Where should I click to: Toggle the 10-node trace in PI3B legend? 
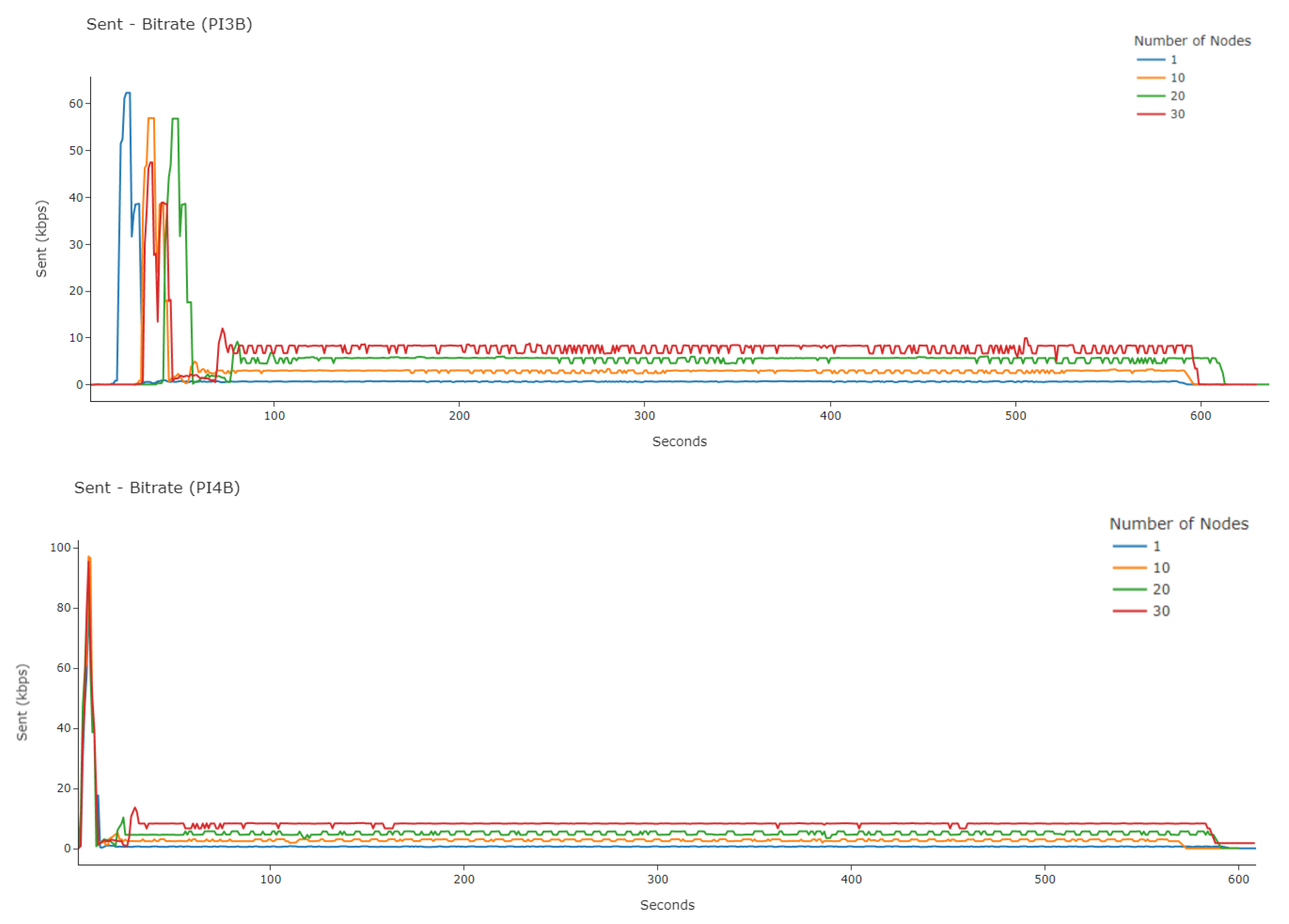[x=1177, y=78]
